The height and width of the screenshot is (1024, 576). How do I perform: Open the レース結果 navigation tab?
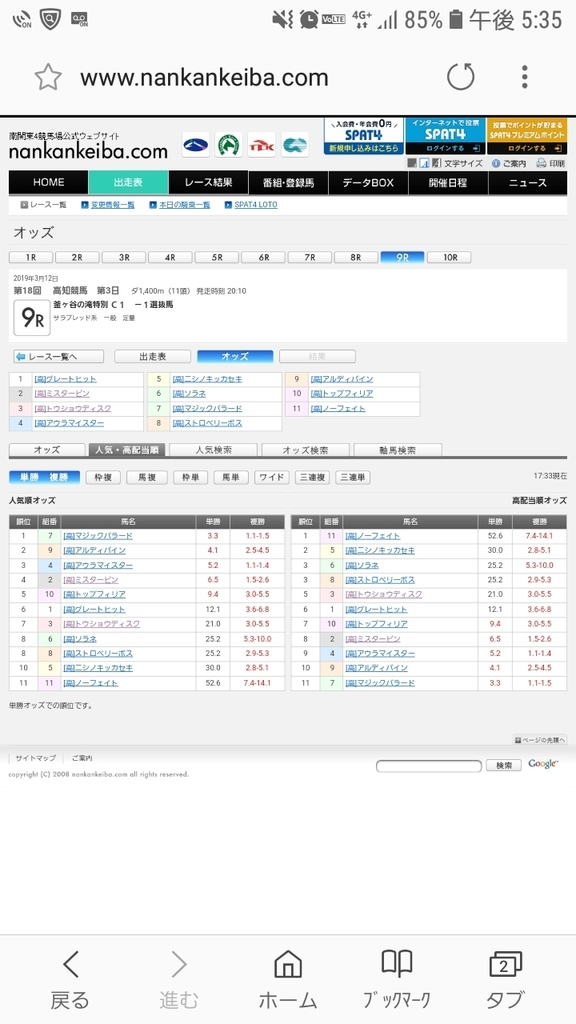[x=208, y=183]
